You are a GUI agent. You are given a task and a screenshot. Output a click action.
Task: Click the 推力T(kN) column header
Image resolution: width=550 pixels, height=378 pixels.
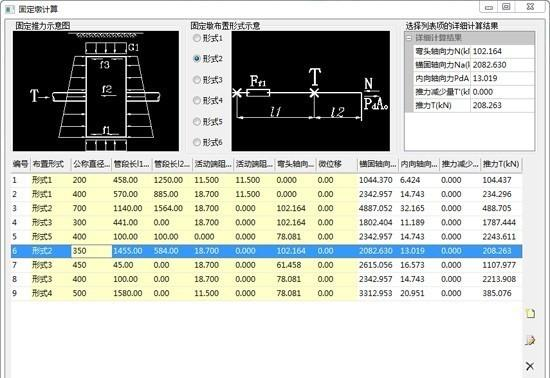tap(501, 164)
